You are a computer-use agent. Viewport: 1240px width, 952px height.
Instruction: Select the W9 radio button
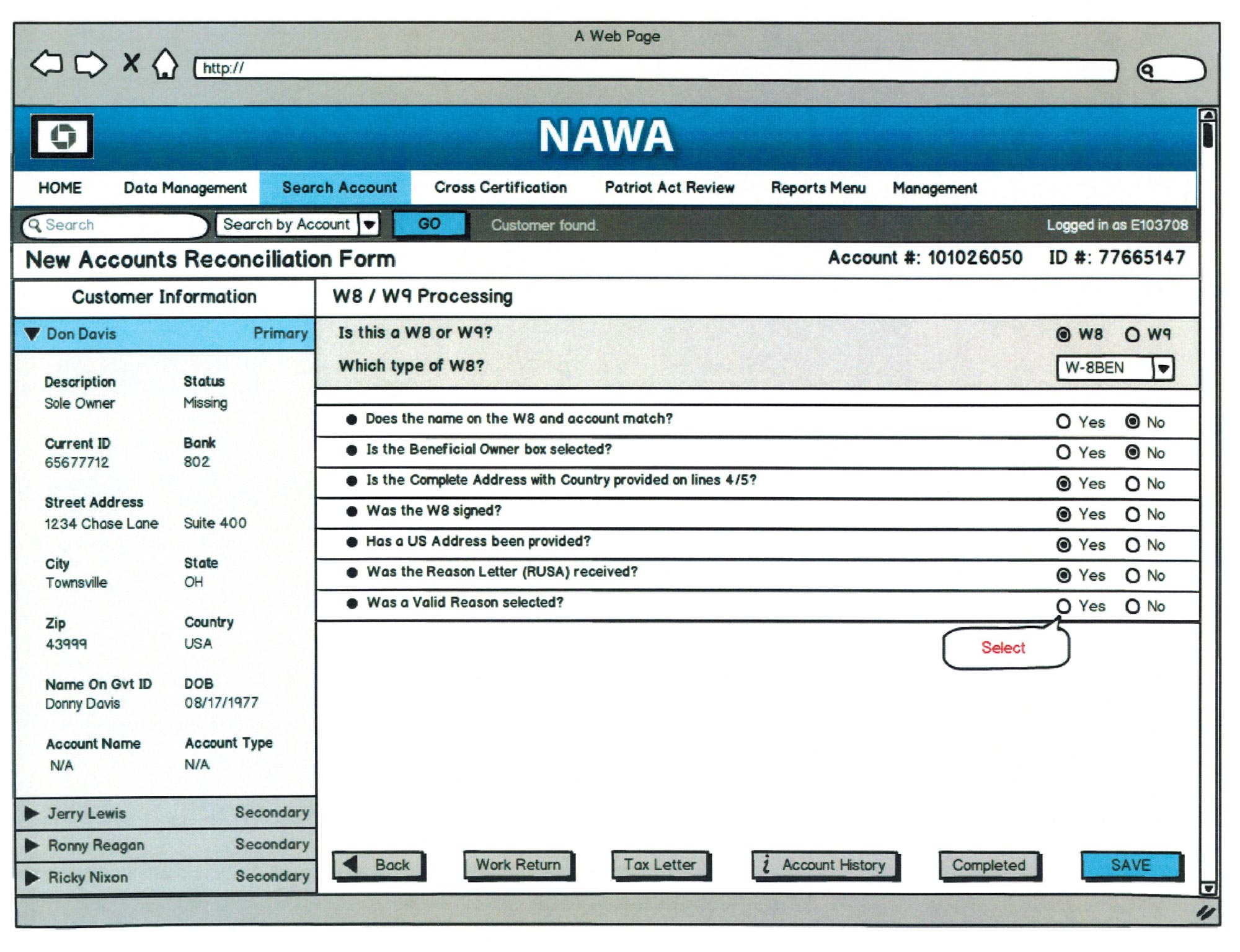click(x=1132, y=335)
